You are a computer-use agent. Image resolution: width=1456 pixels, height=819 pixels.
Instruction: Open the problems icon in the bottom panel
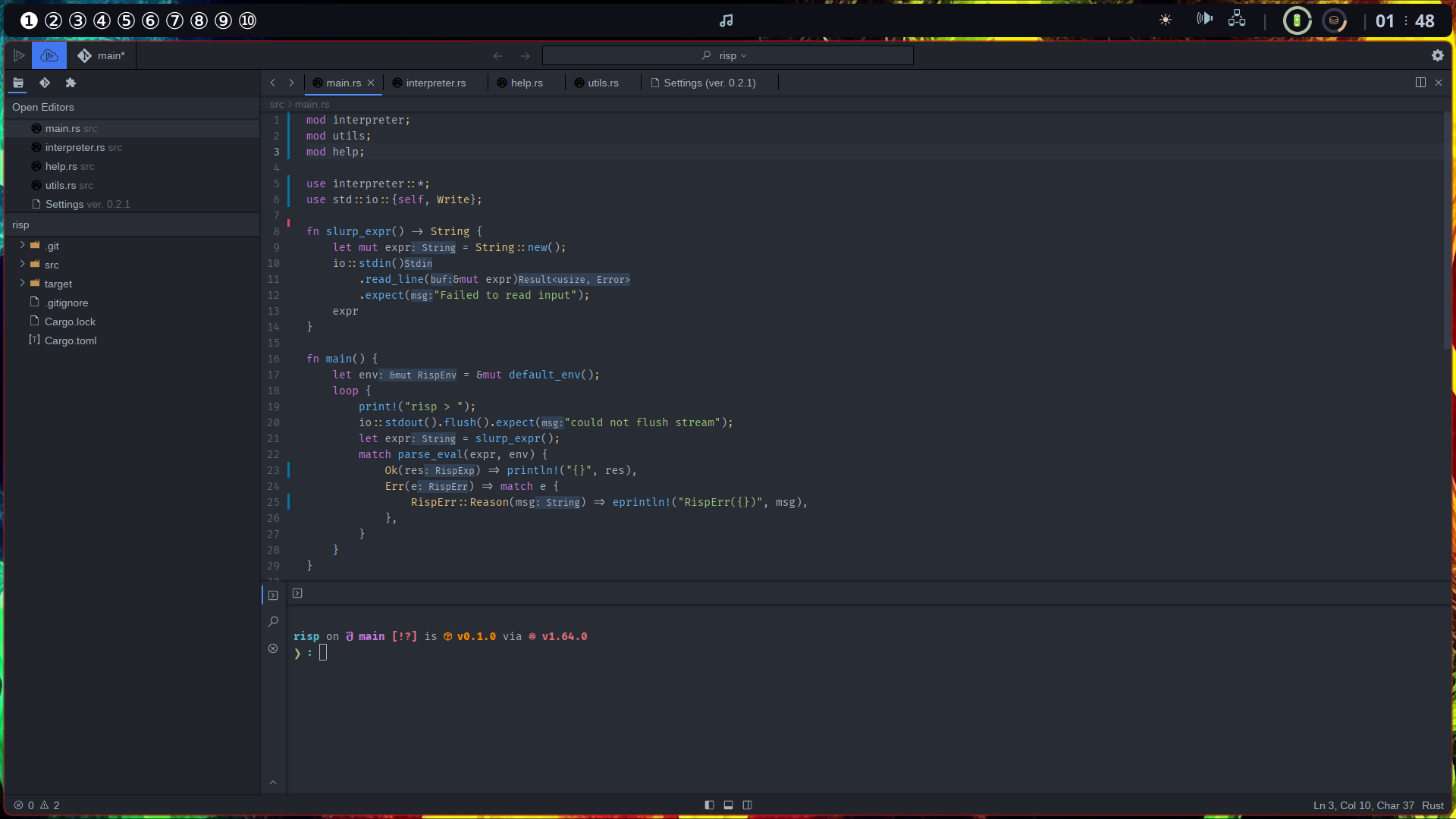pyautogui.click(x=273, y=648)
